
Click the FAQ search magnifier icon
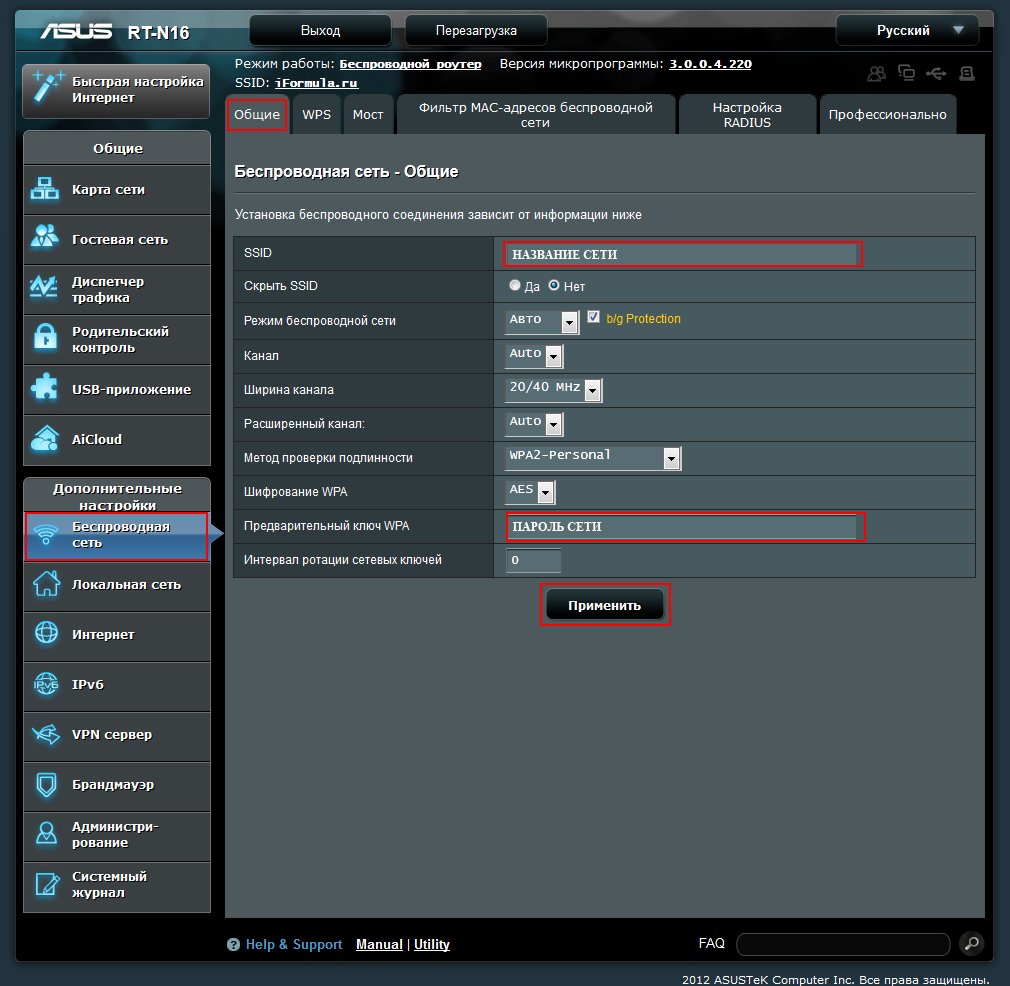970,943
